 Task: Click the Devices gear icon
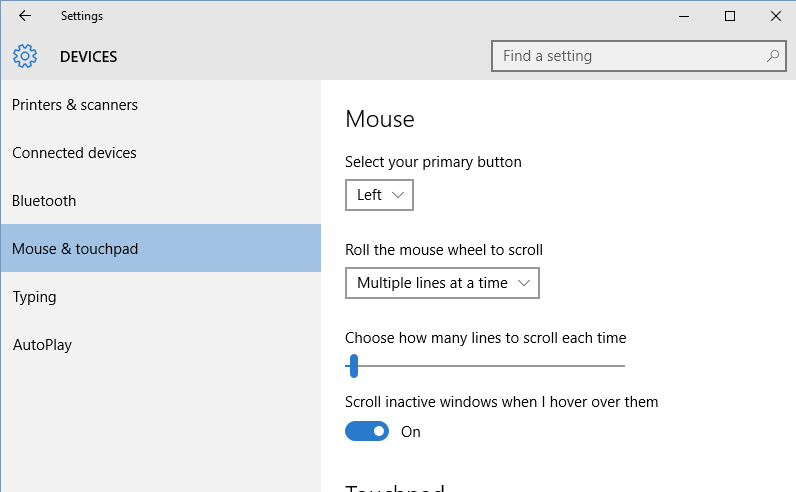pos(25,56)
